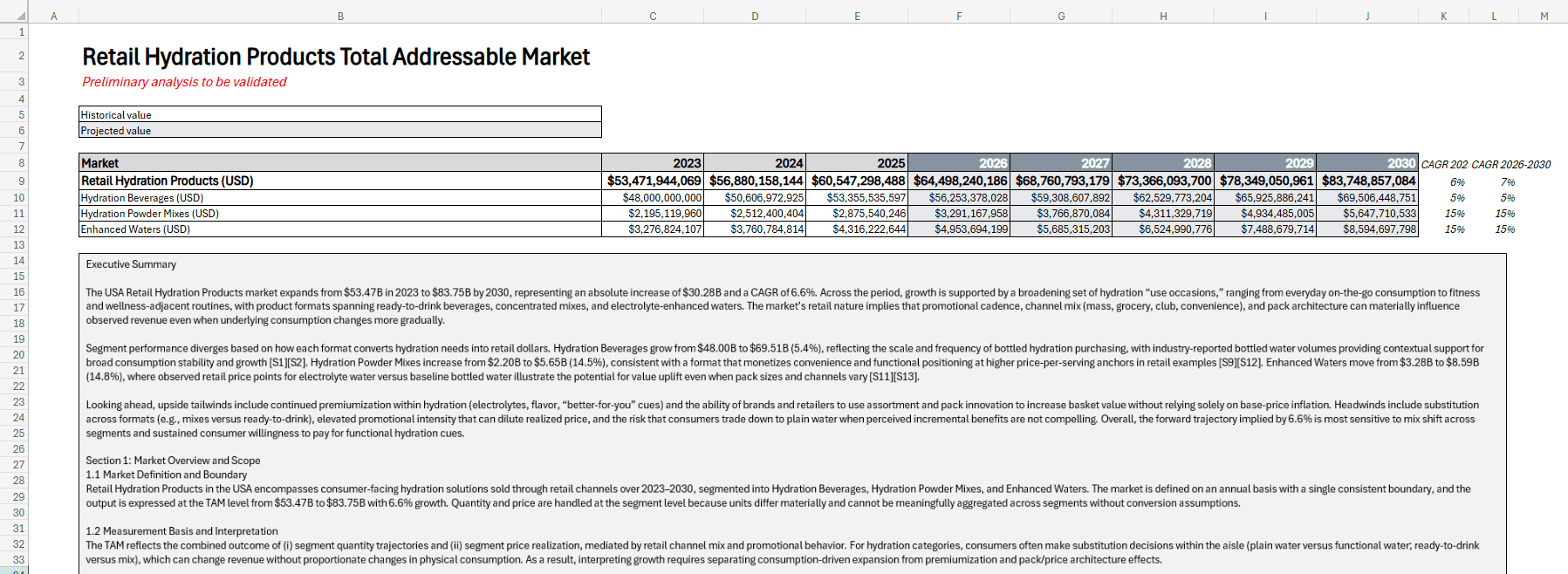Select cell with $56,880,158,144
Image resolution: width=1568 pixels, height=574 pixels.
755,181
